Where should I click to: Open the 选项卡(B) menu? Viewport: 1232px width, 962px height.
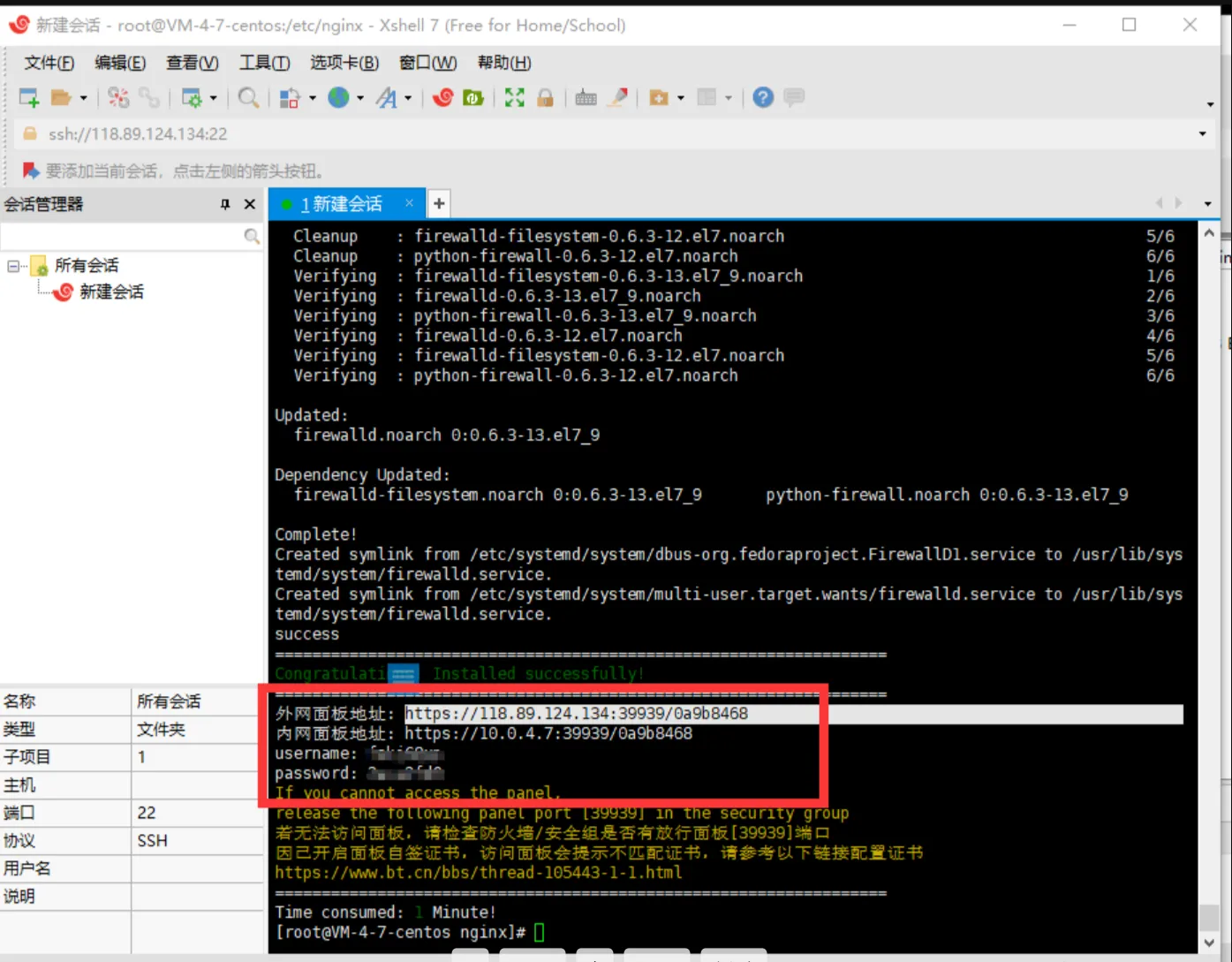[344, 63]
